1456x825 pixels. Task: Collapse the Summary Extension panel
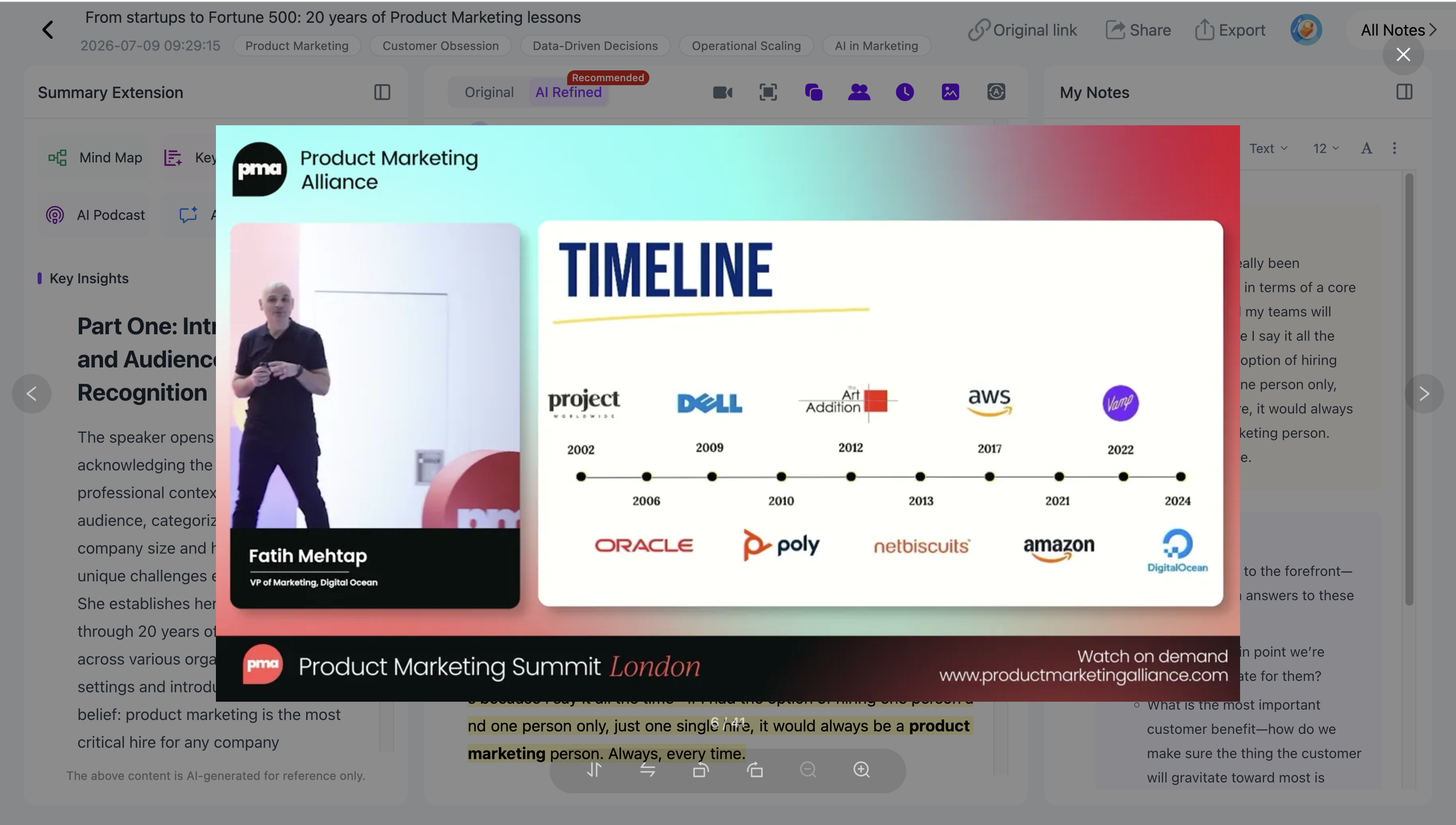pyautogui.click(x=382, y=93)
